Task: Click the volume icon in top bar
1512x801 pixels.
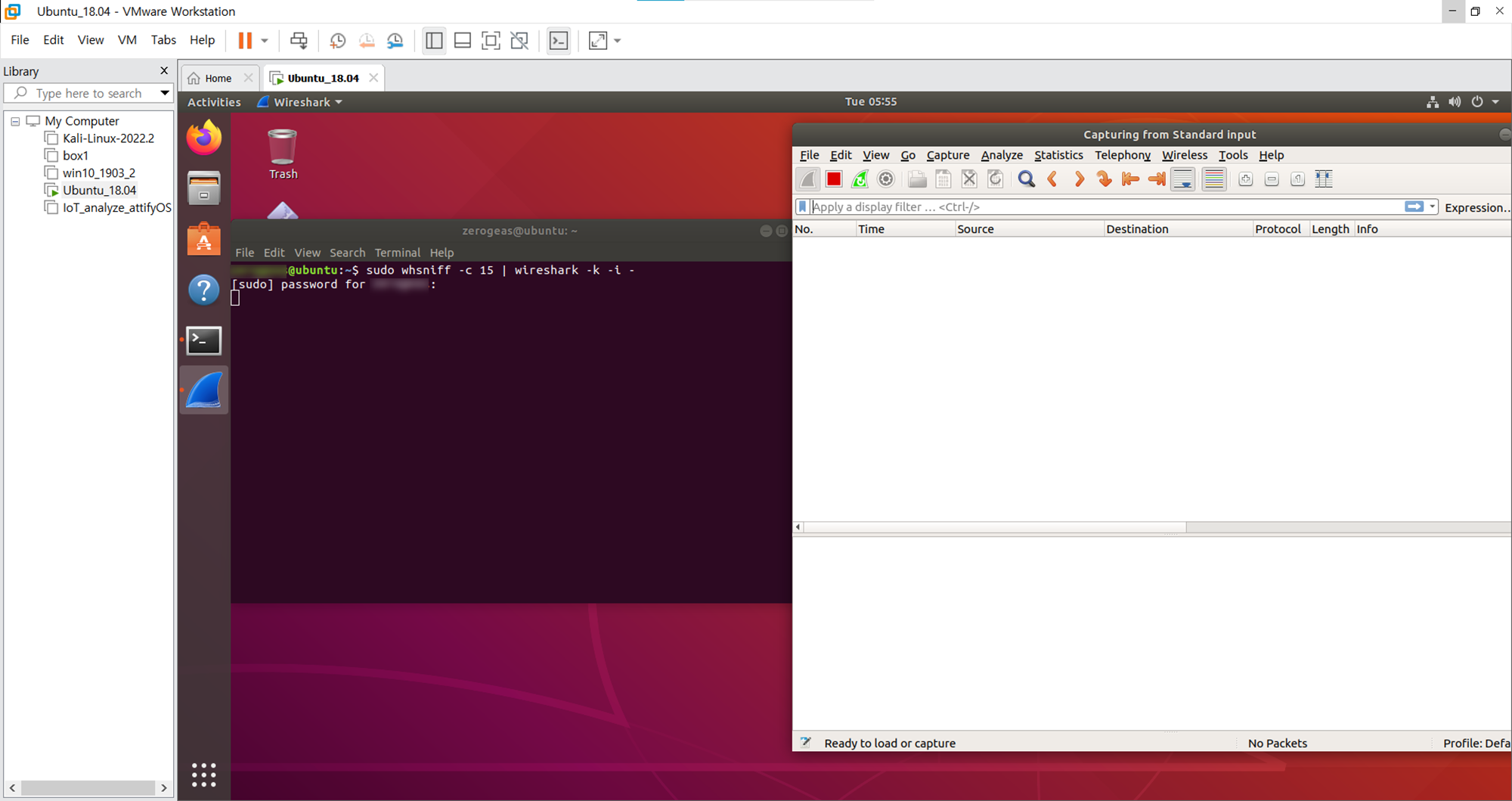Action: point(1455,102)
